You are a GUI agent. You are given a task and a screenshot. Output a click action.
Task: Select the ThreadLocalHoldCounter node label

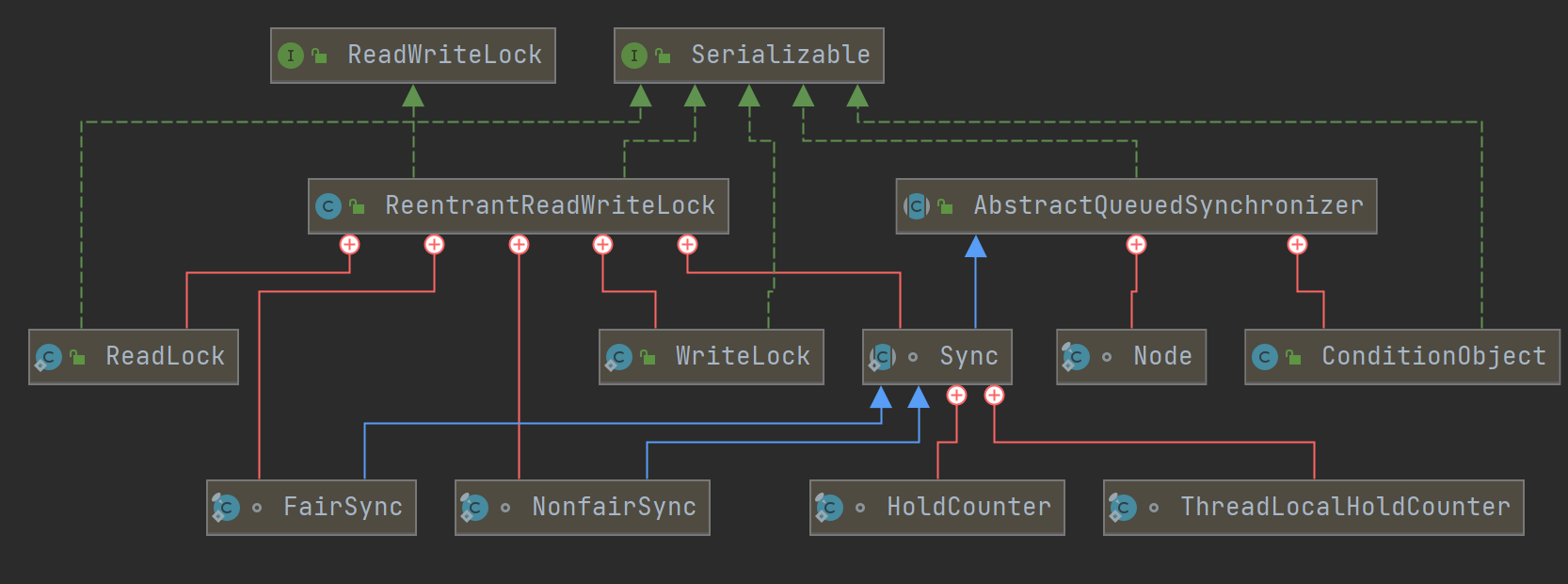(1345, 507)
